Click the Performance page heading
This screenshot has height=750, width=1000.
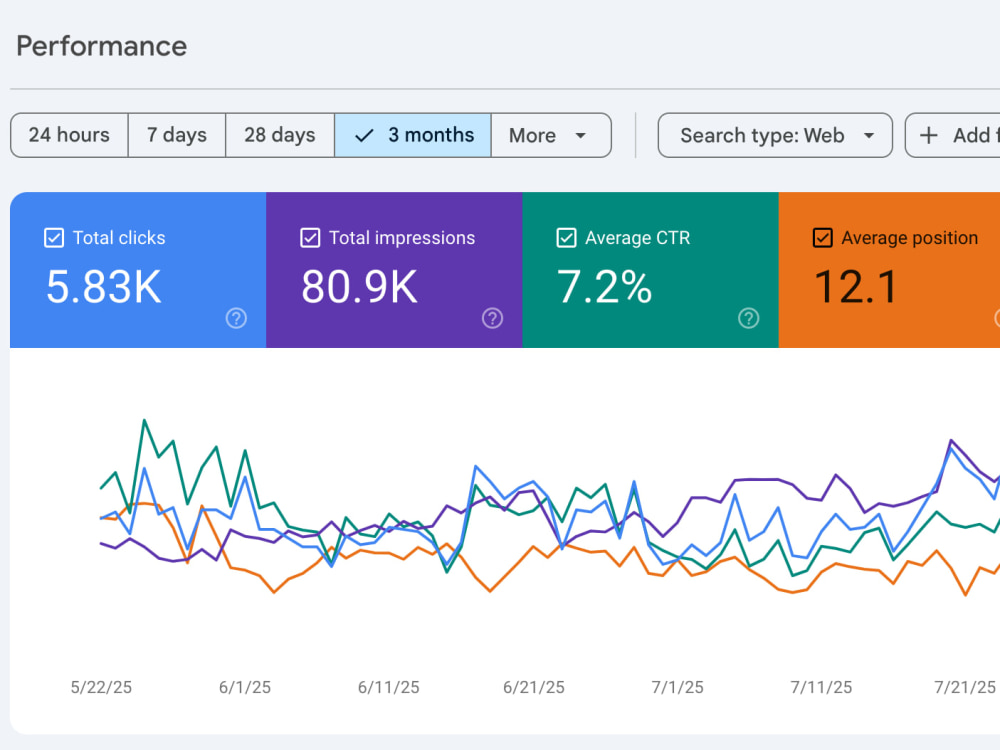(101, 46)
